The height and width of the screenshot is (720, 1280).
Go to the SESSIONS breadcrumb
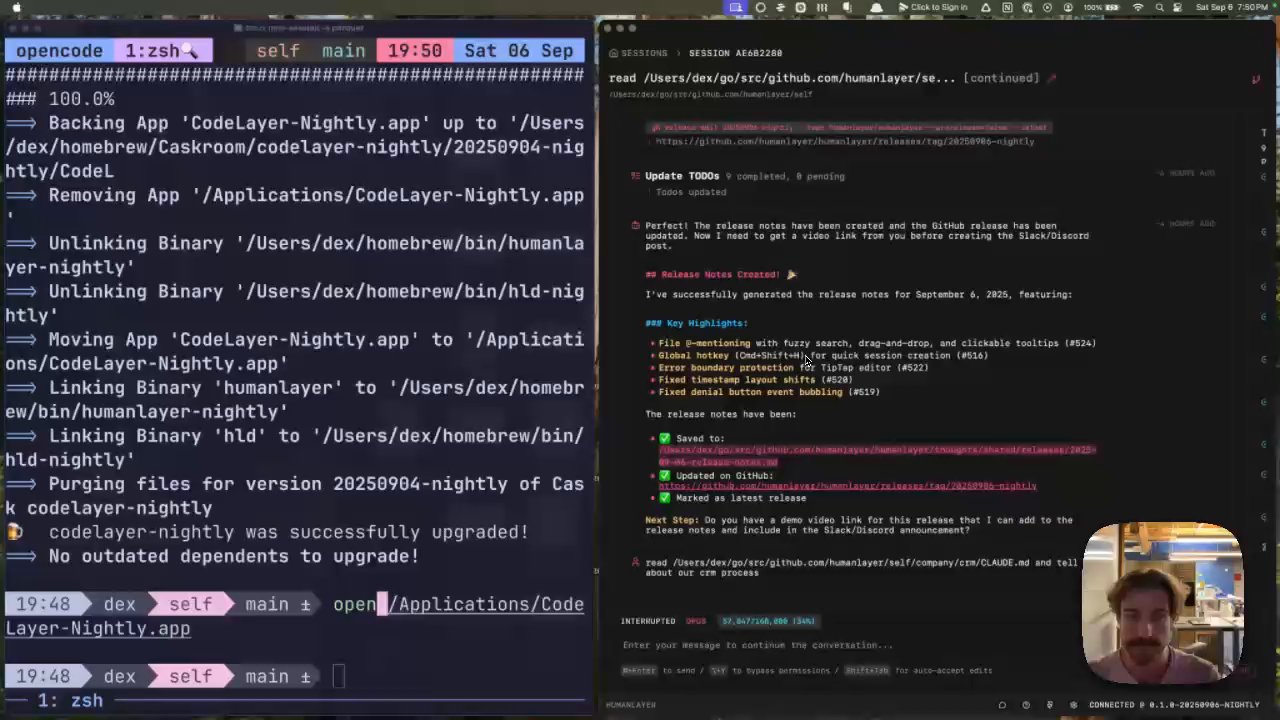pos(644,53)
